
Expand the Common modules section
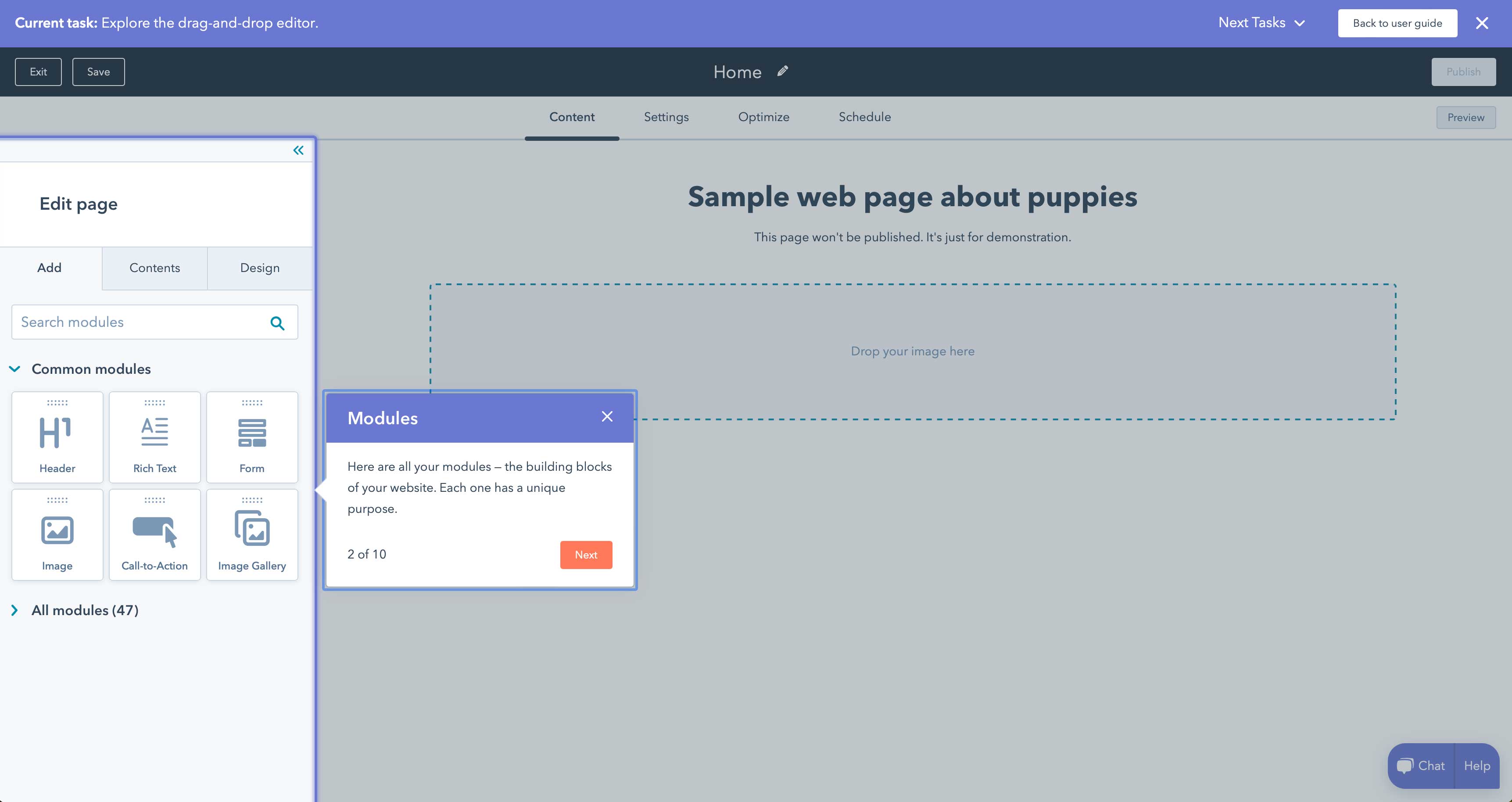(15, 369)
